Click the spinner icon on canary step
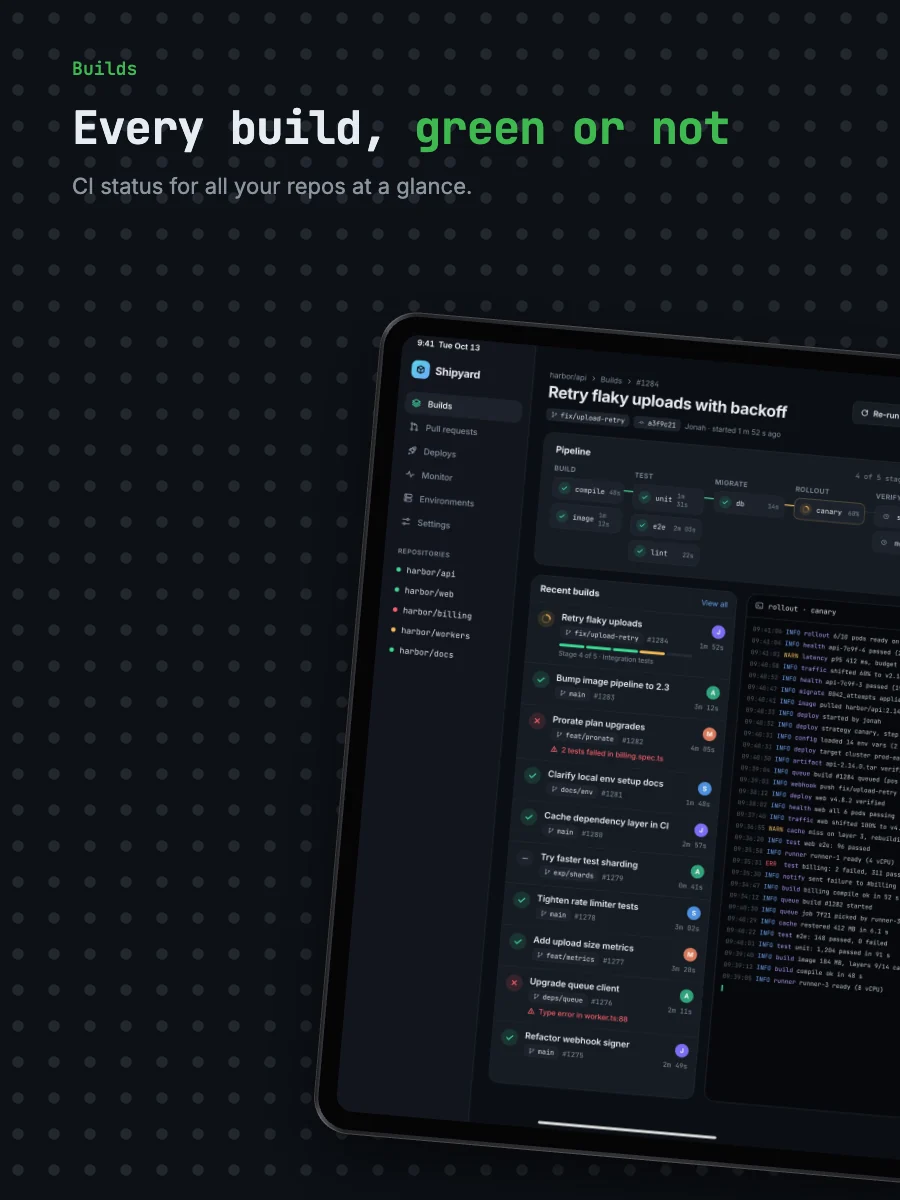The height and width of the screenshot is (1200, 900). (806, 509)
